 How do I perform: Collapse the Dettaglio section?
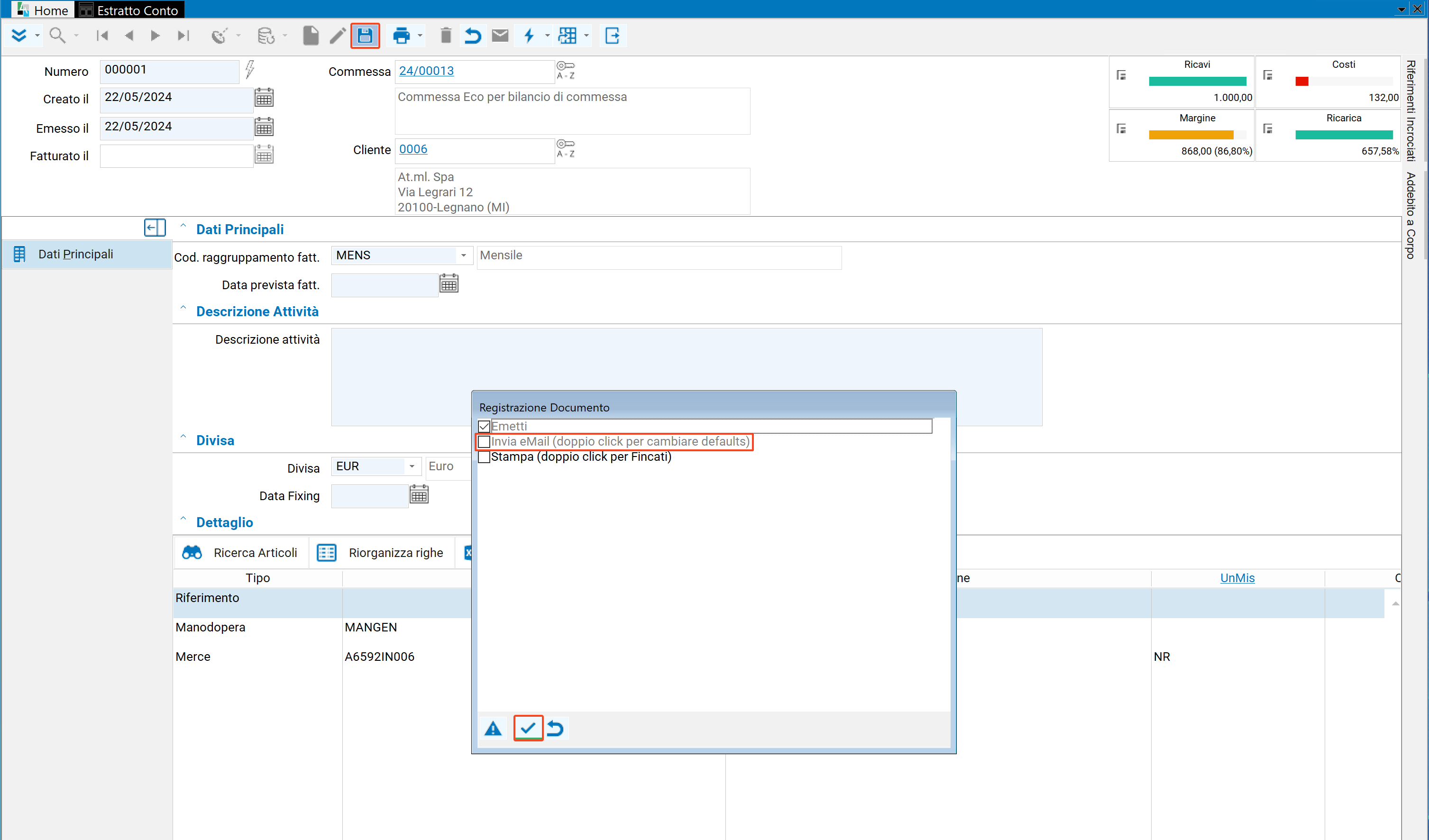[x=183, y=520]
